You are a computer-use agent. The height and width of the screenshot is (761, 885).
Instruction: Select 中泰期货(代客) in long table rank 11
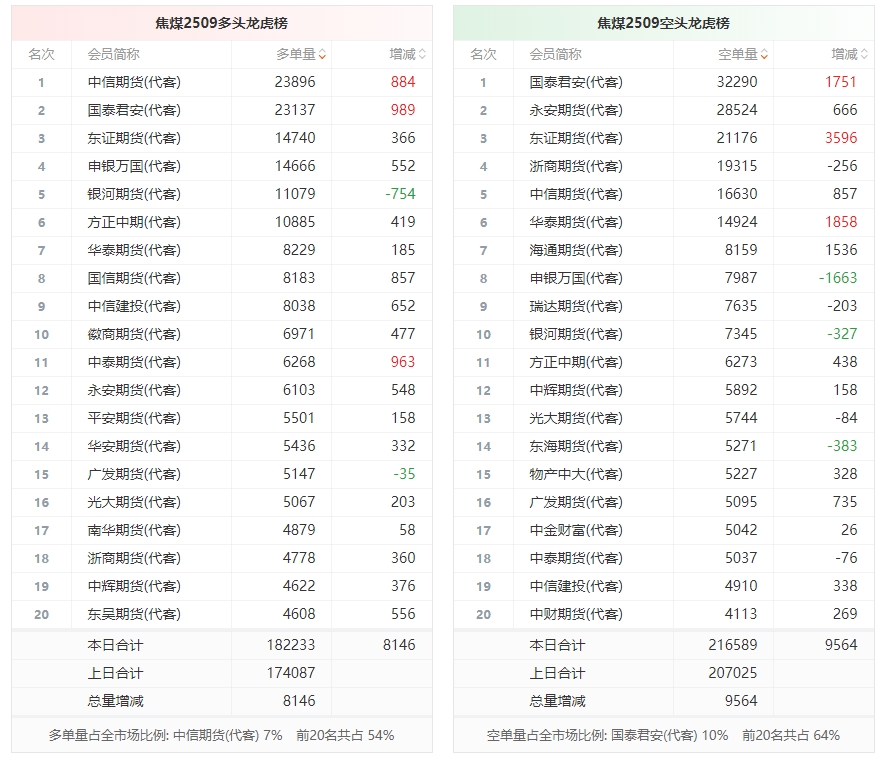[134, 362]
